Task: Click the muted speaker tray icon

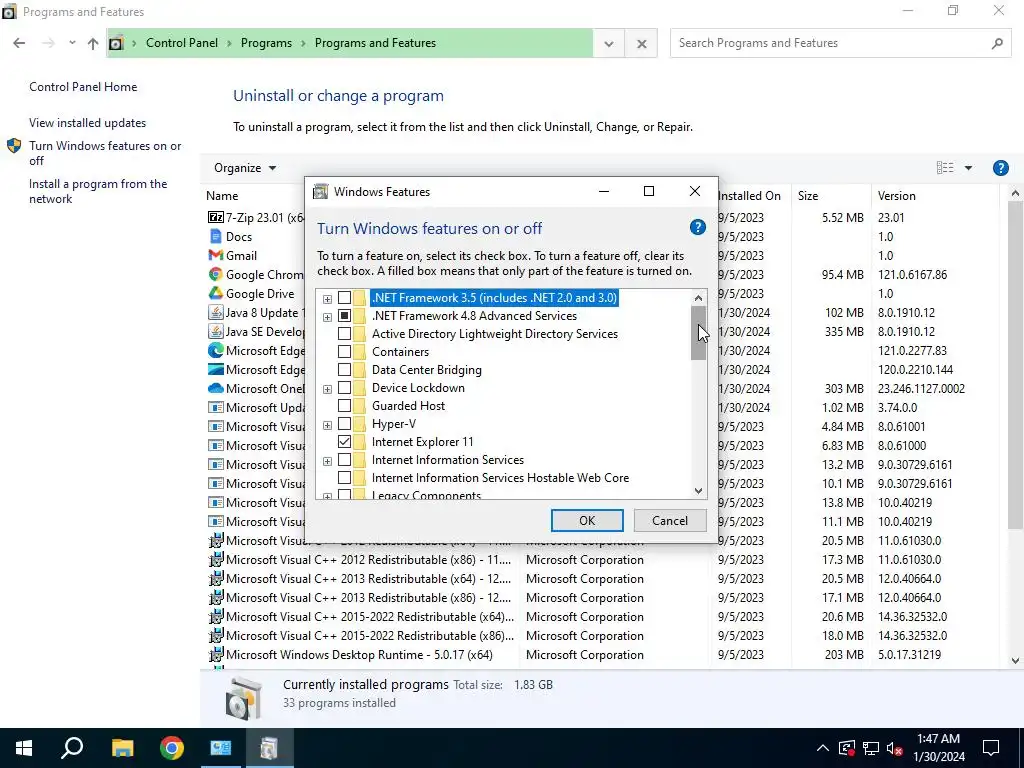Action: 895,748
